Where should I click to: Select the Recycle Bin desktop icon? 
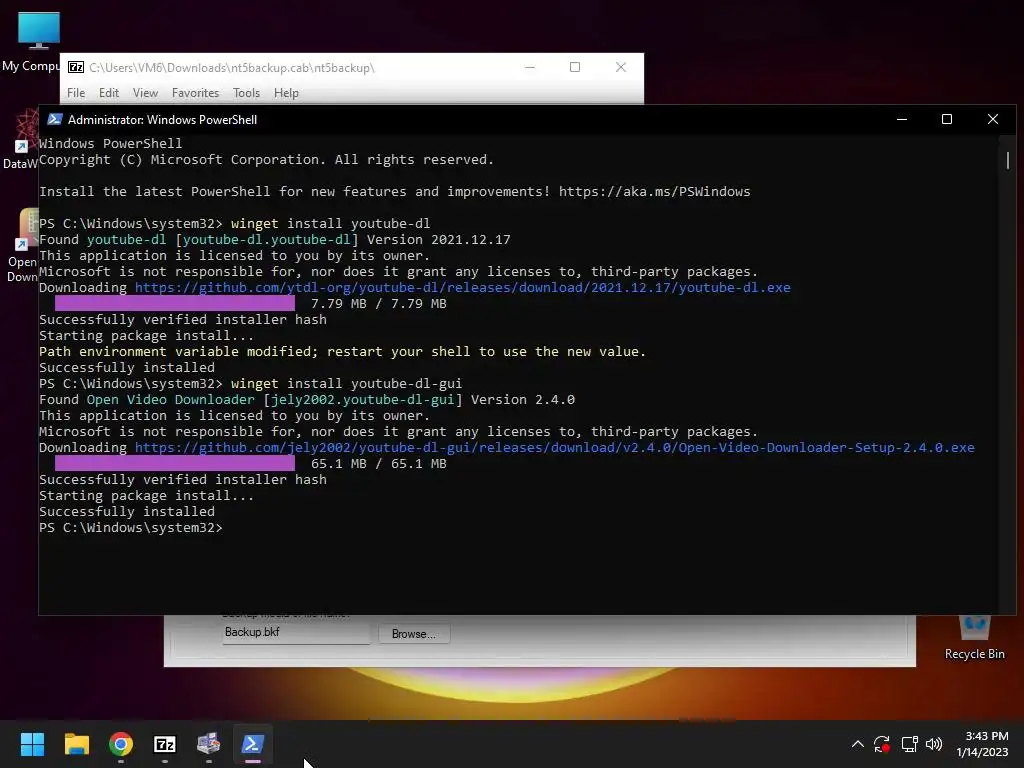coord(974,637)
